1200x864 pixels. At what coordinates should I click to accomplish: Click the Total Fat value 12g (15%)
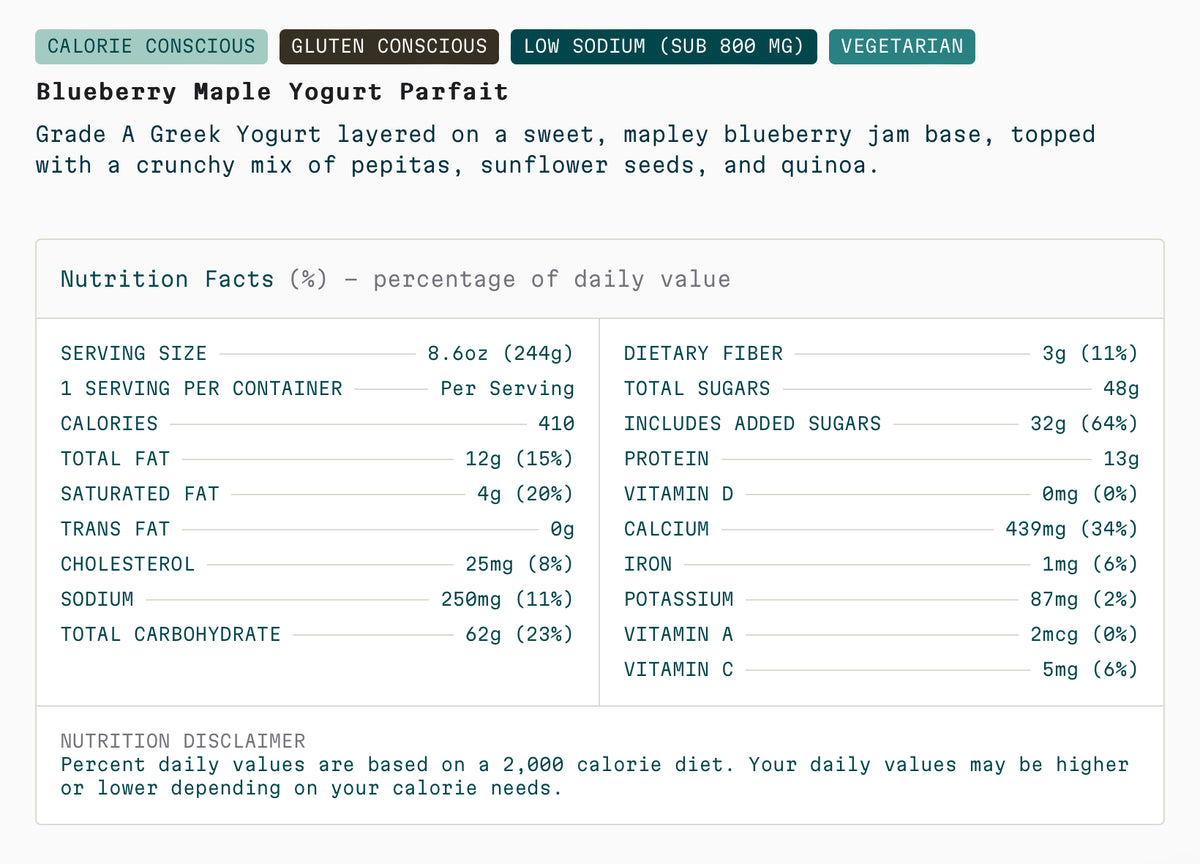click(x=520, y=458)
